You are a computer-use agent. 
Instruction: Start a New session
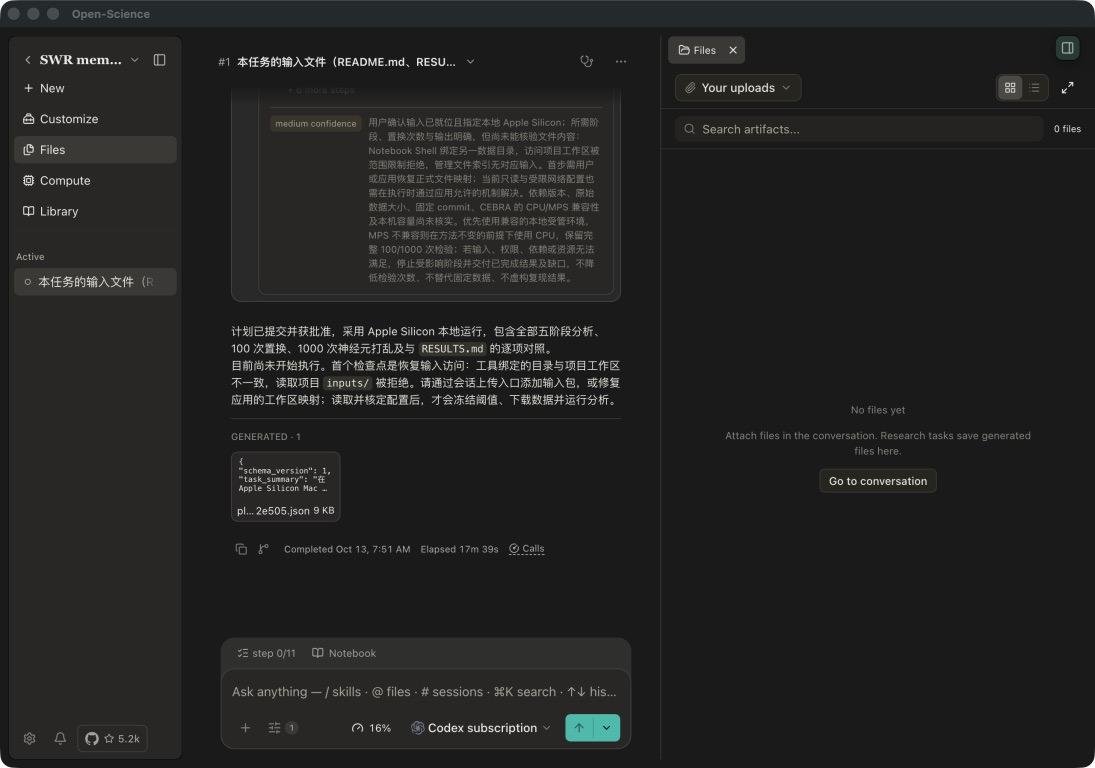click(x=95, y=88)
